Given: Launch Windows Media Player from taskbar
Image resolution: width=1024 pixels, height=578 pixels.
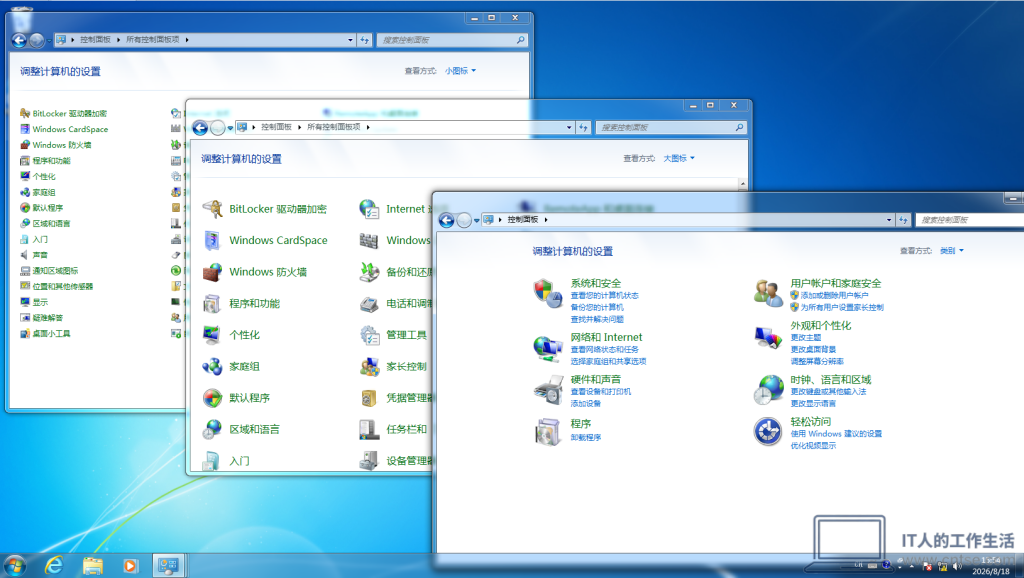Looking at the screenshot, I should 130,565.
